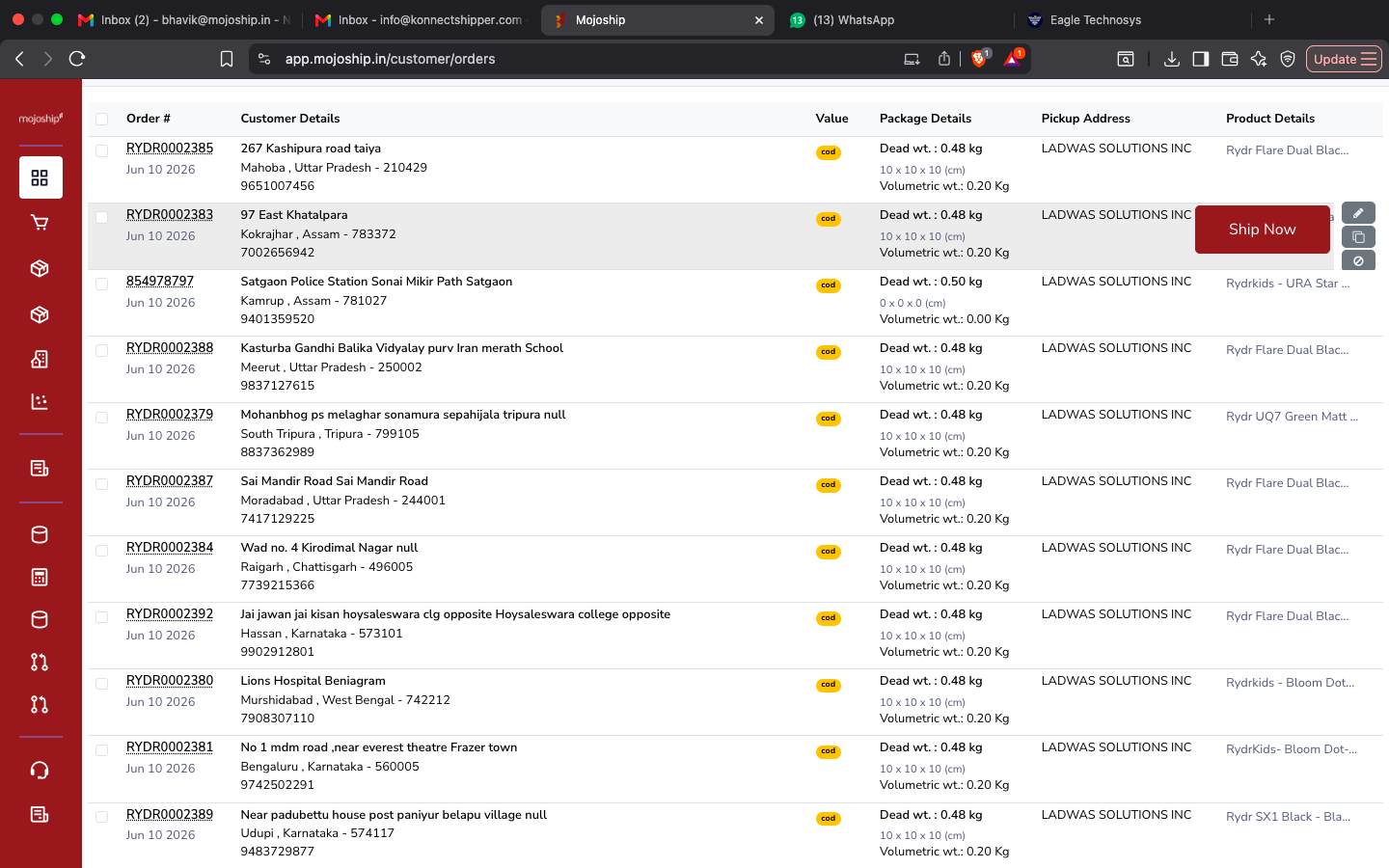This screenshot has height=868, width=1389.
Task: Open order link 854978797
Action: pos(160,282)
